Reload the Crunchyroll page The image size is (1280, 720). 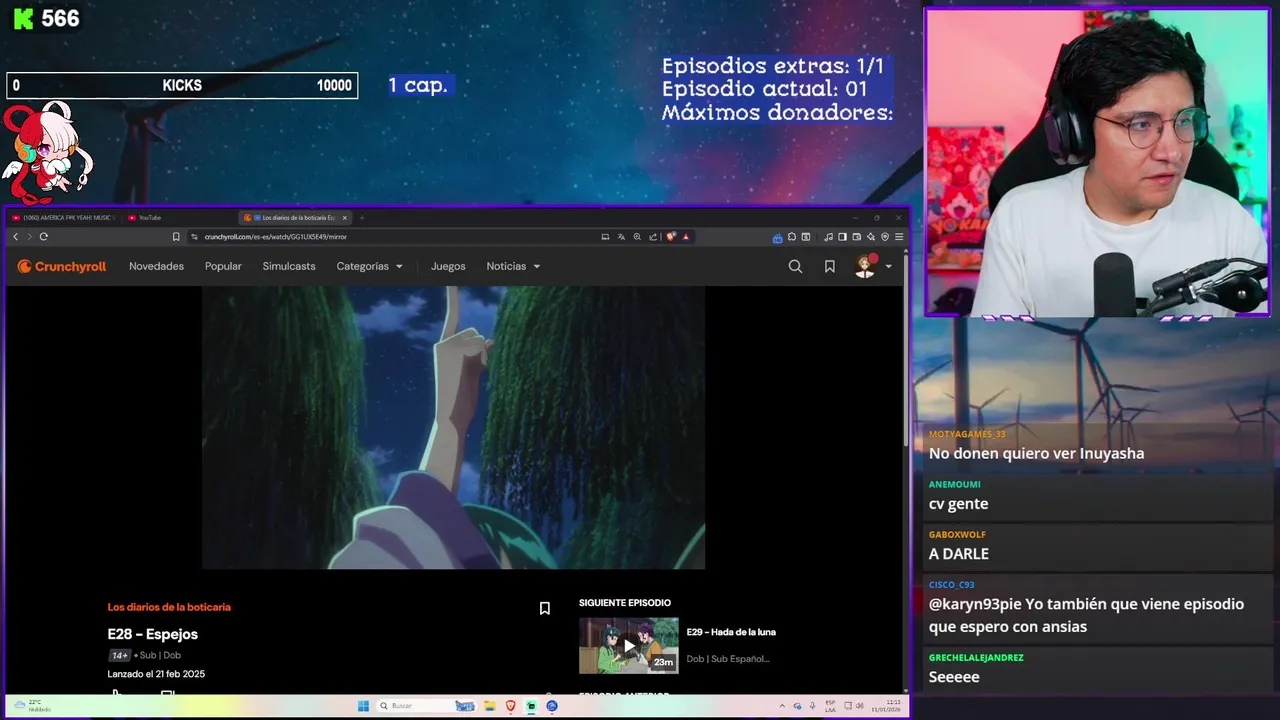pyautogui.click(x=43, y=237)
